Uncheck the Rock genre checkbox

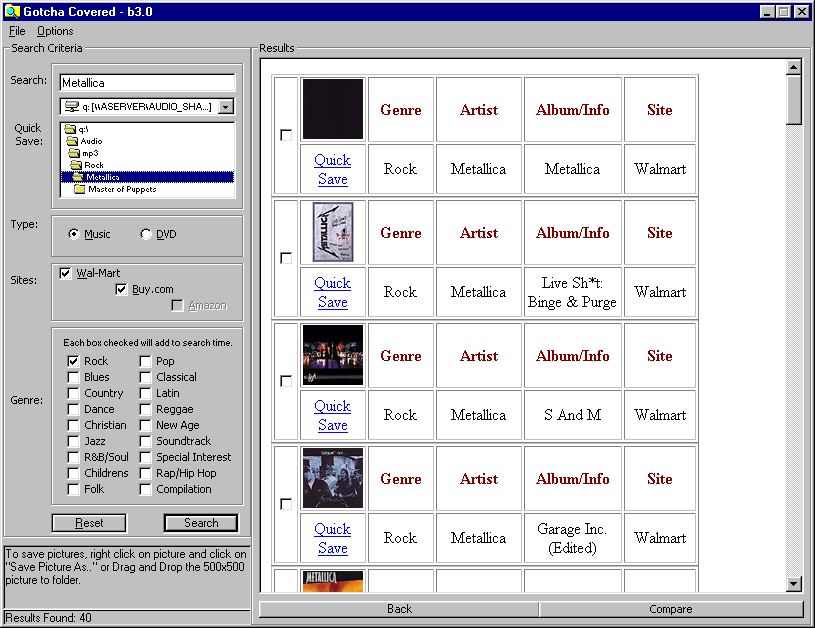click(73, 361)
